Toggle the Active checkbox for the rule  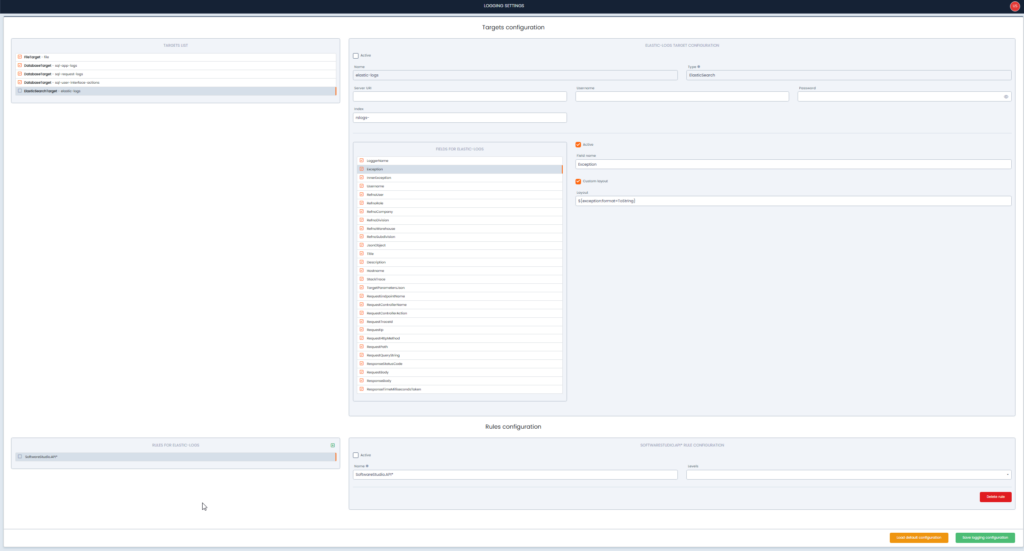356,455
